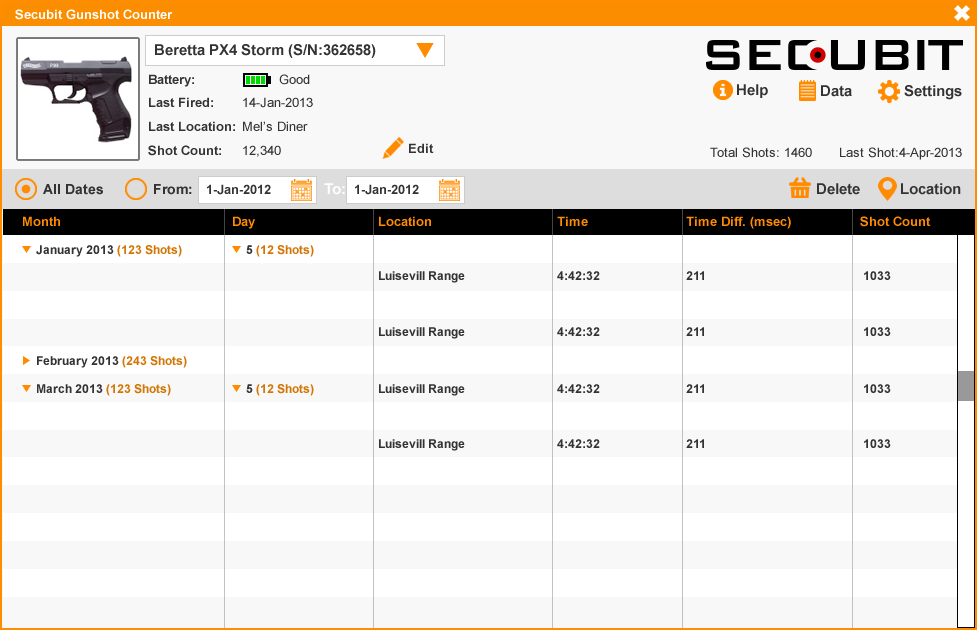Open the From date calendar picker
977x630 pixels.
click(302, 190)
